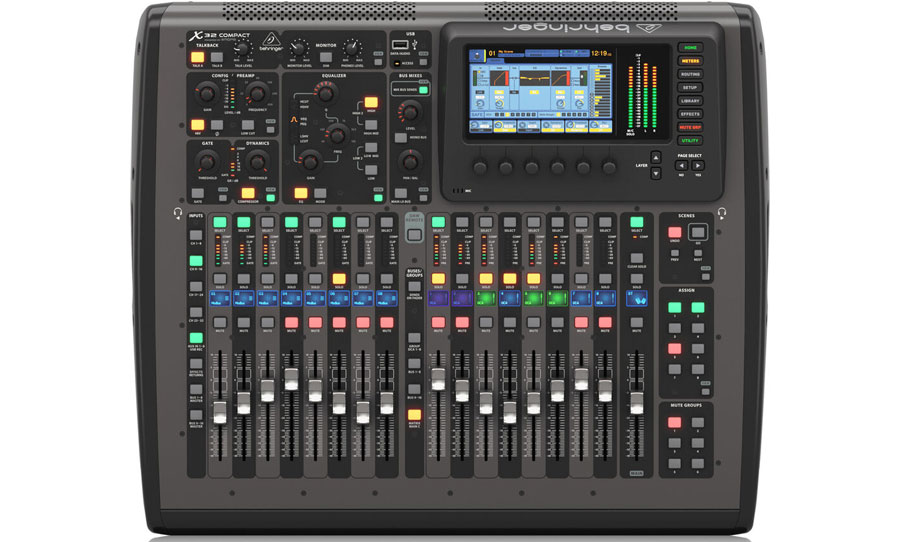
Task: Toggle the MIX BUS SENDS green button
Action: [x=424, y=90]
